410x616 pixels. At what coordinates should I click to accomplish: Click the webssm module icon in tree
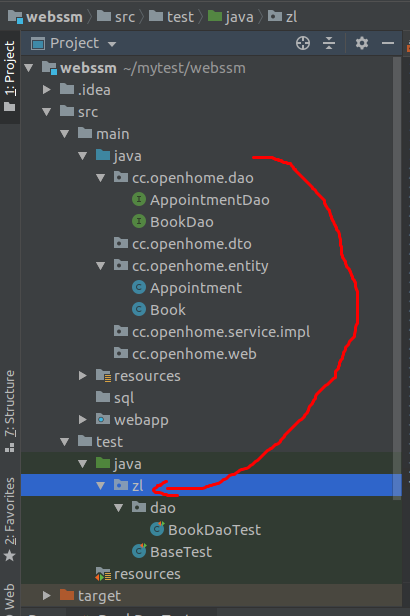[x=49, y=68]
